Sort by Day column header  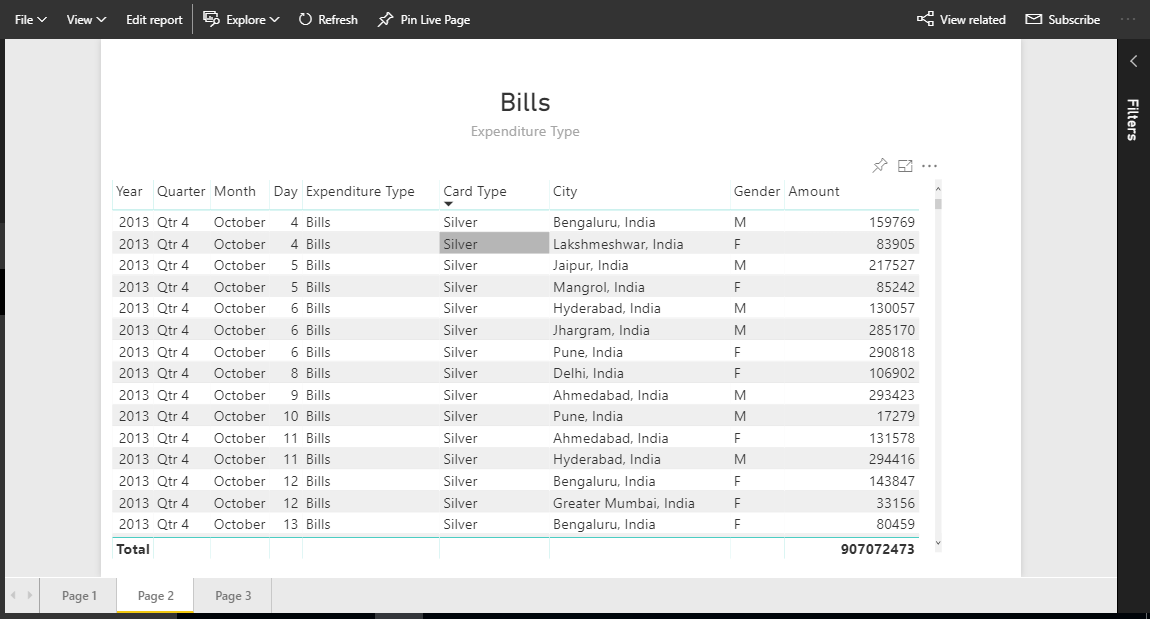pos(285,191)
